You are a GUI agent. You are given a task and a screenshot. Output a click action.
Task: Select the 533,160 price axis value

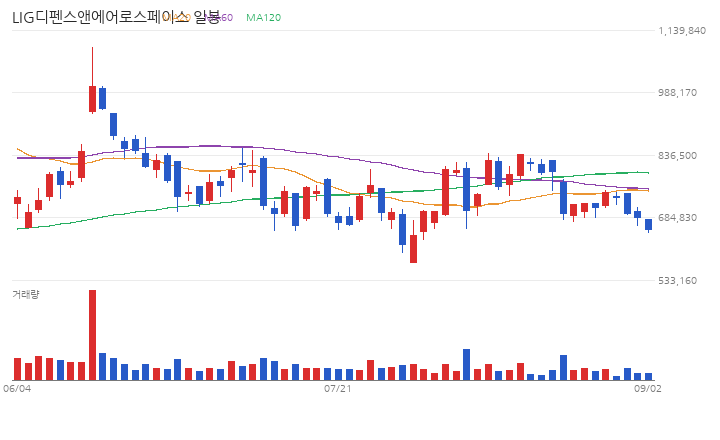click(677, 281)
